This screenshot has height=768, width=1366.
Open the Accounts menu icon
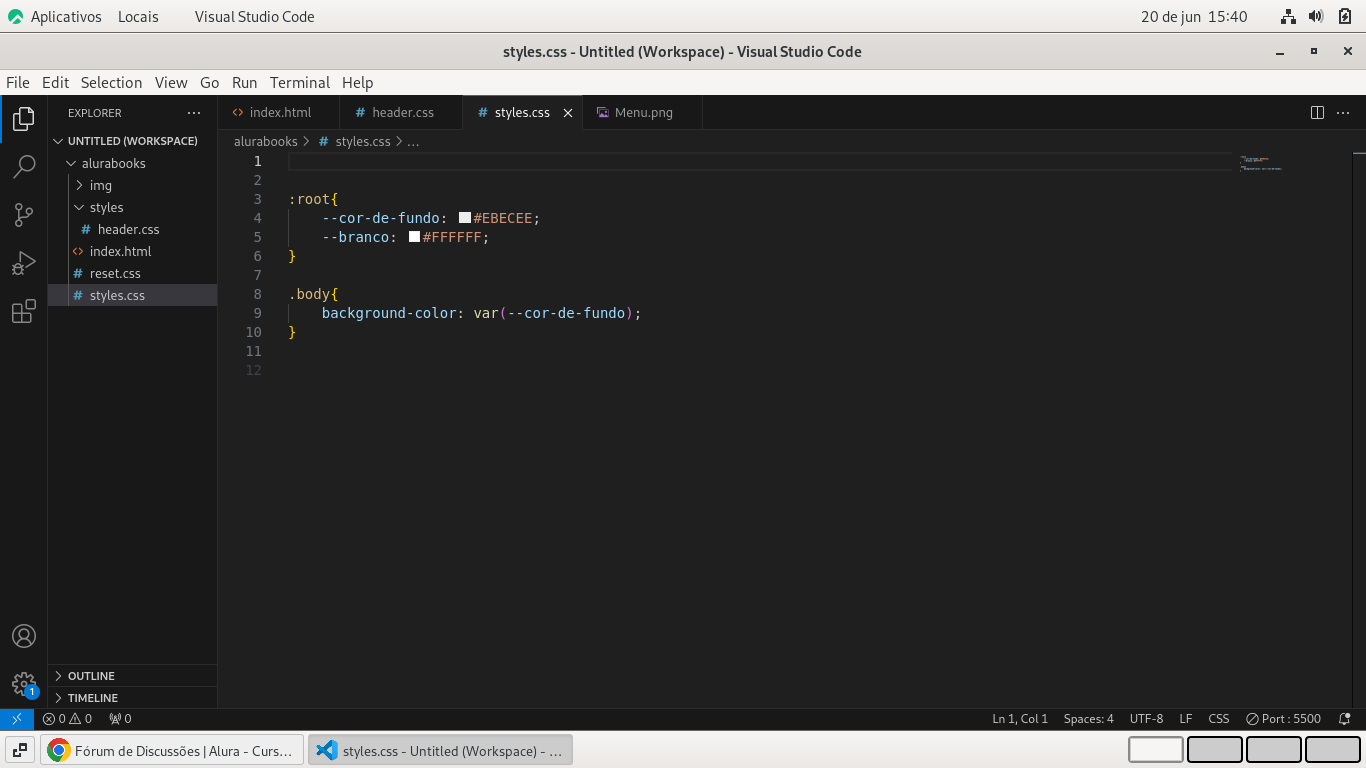[x=24, y=636]
